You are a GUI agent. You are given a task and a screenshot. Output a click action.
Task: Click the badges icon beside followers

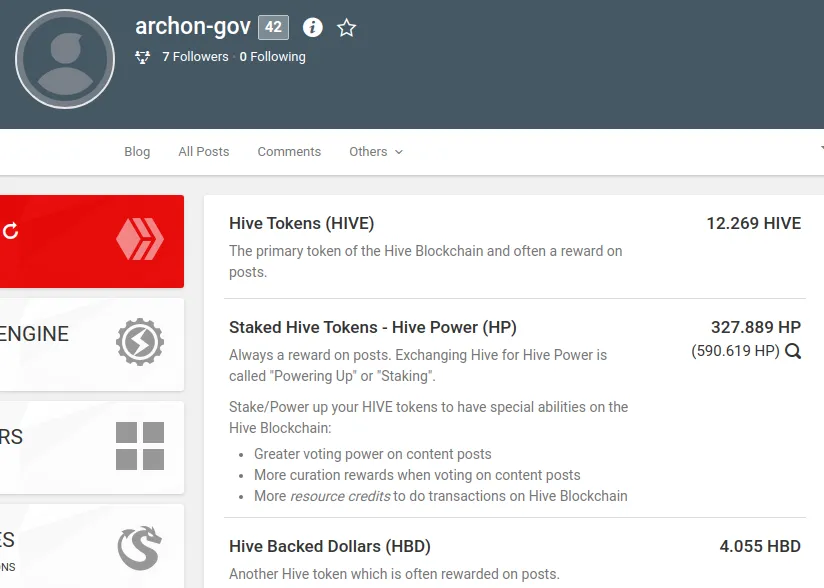(x=142, y=57)
